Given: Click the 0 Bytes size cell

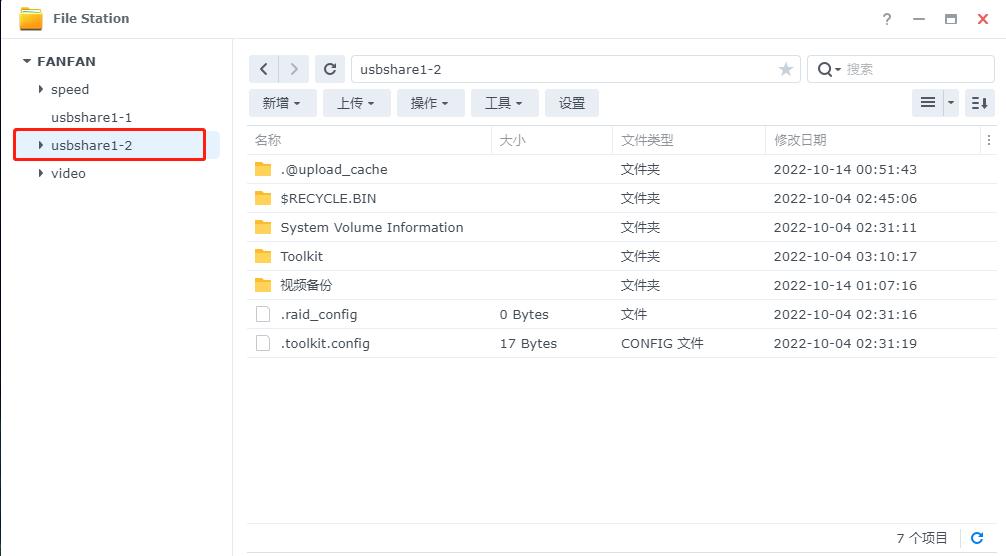Looking at the screenshot, I should coord(524,314).
